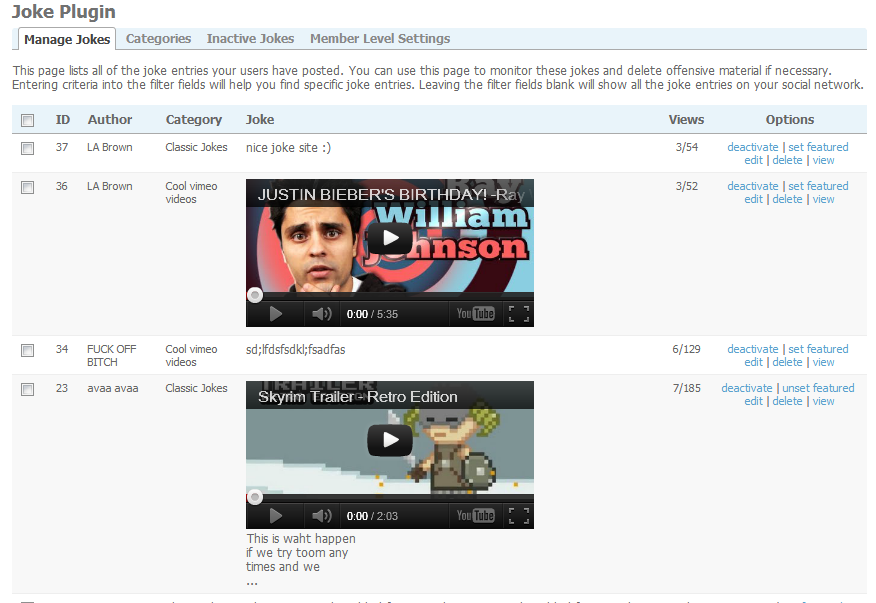Click the Skyrim Trailer pixel-art thumbnail
Viewport: 876px width, 603px height.
[x=390, y=453]
